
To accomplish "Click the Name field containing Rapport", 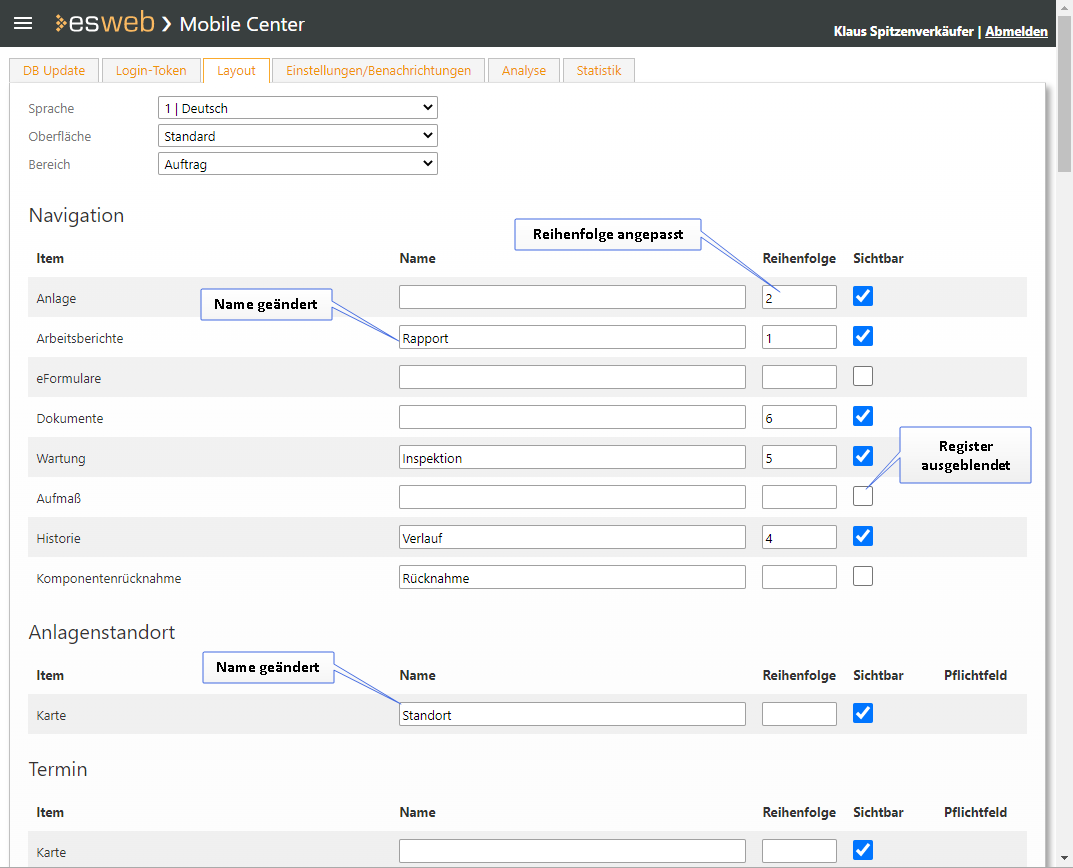I will coord(572,337).
